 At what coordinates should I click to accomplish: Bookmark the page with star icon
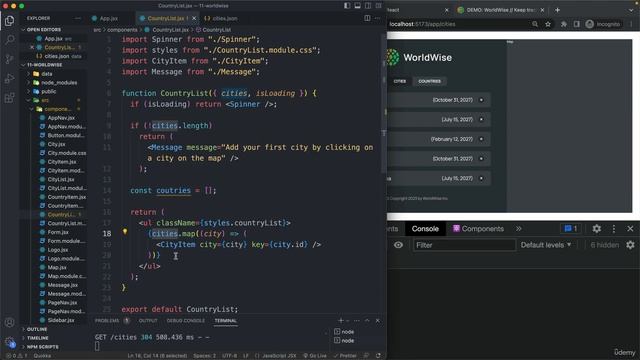pos(548,24)
